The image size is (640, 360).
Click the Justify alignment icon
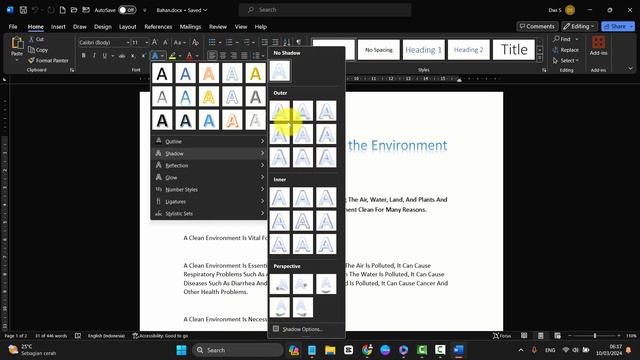pos(244,56)
